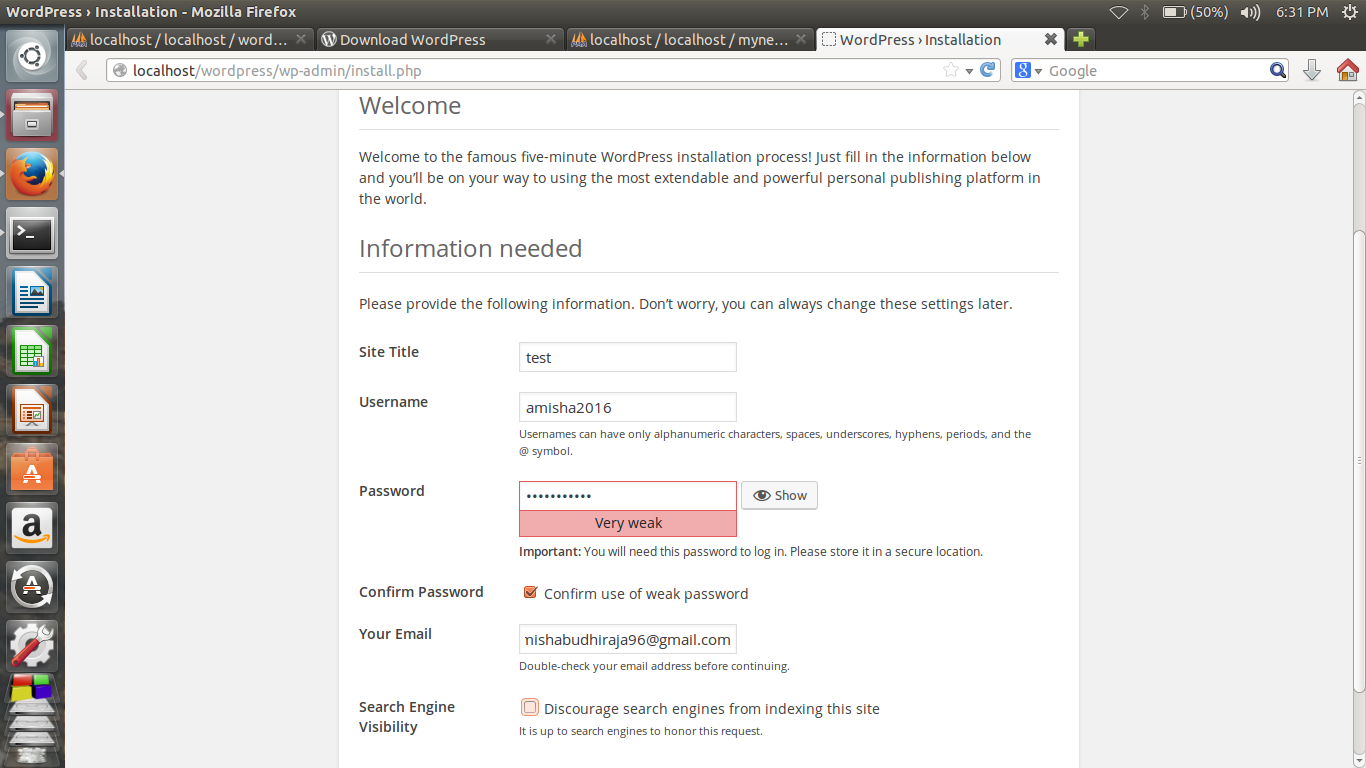Click the search magnifier icon in search box
The image size is (1366, 768).
1278,70
